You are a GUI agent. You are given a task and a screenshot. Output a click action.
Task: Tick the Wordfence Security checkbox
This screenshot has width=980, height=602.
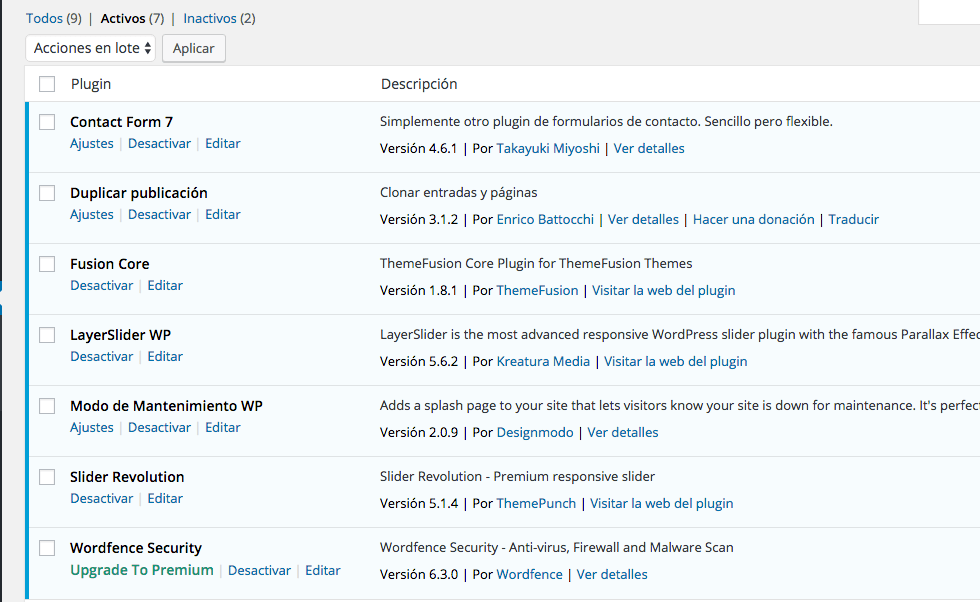click(x=47, y=548)
